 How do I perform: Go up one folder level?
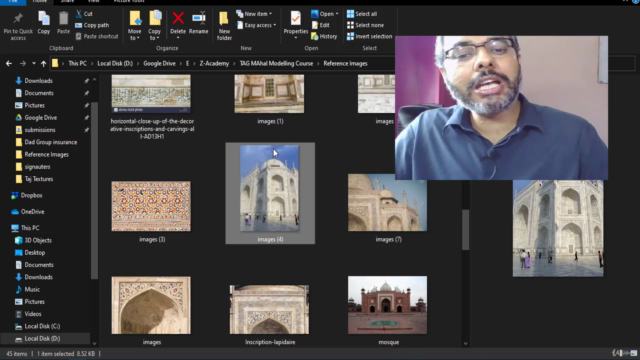point(43,64)
